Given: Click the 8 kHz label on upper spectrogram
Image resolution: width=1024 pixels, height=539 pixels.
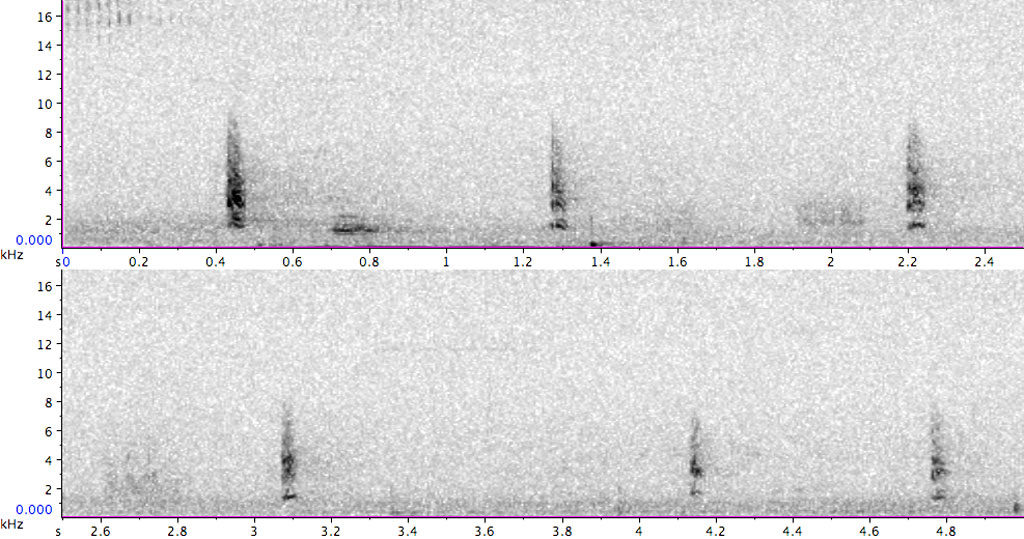Looking at the screenshot, I should (48, 133).
